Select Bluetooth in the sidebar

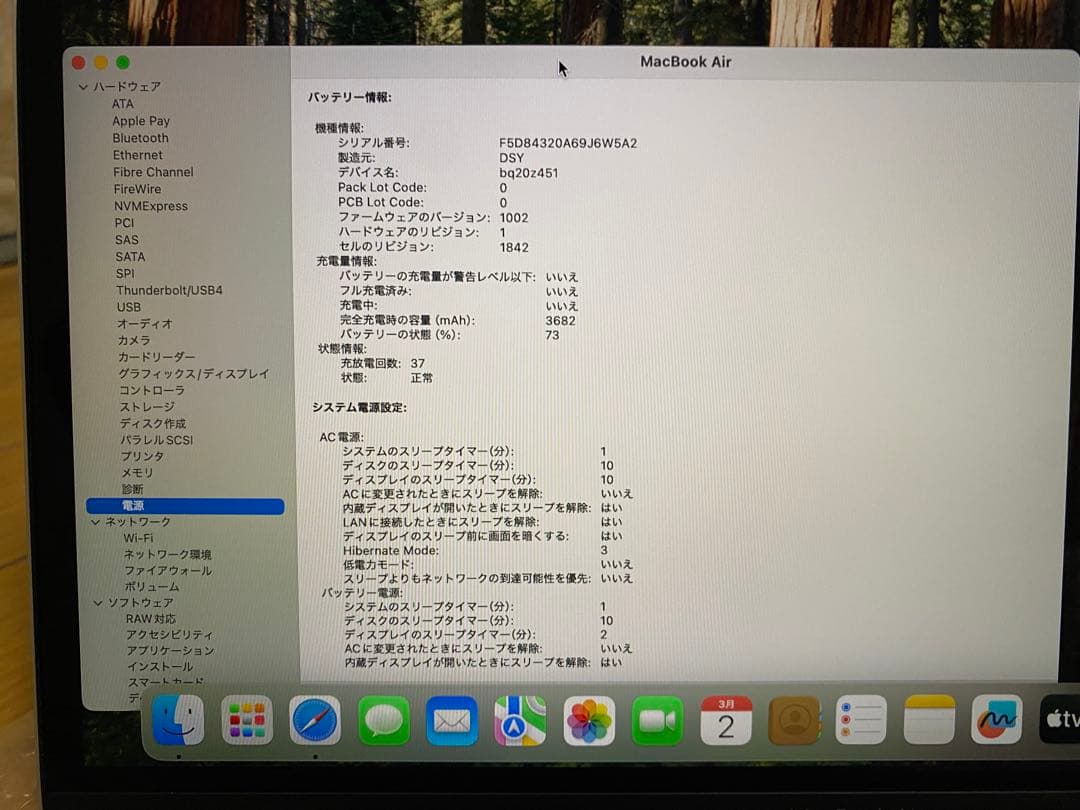[141, 138]
